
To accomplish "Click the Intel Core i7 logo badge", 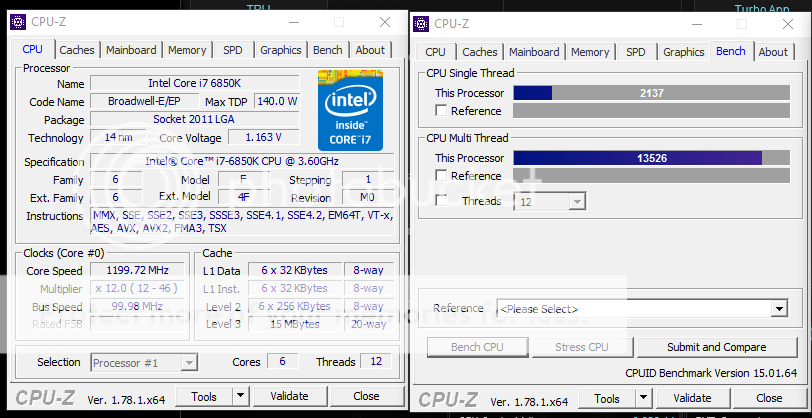I will tap(351, 109).
